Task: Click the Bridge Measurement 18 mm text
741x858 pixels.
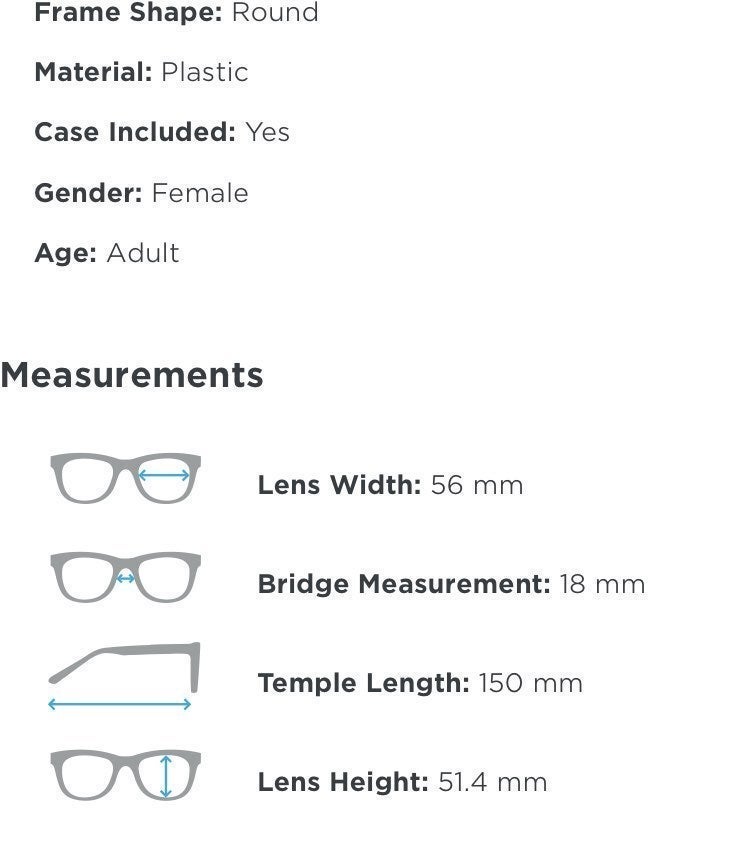Action: (451, 584)
